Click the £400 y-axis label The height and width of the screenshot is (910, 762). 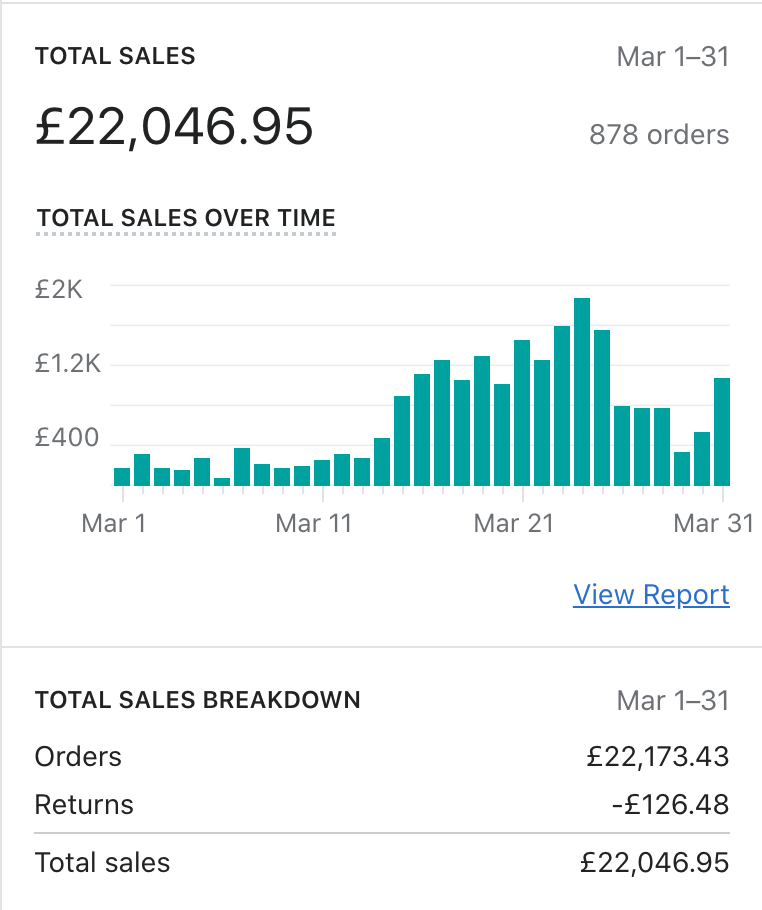[x=67, y=438]
